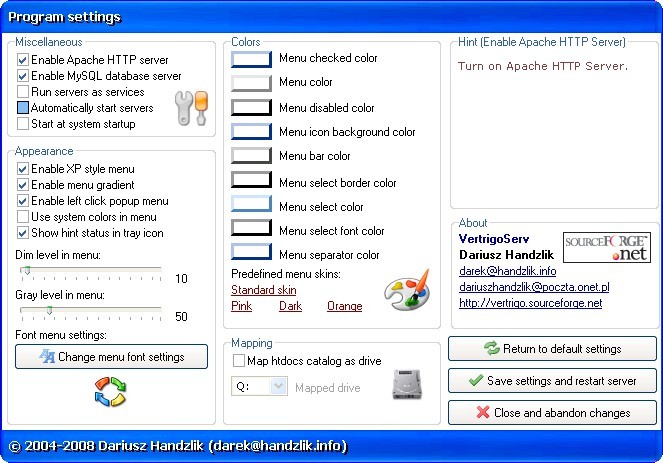Enable Run servers as services checkbox
663x463 pixels.
point(23,92)
